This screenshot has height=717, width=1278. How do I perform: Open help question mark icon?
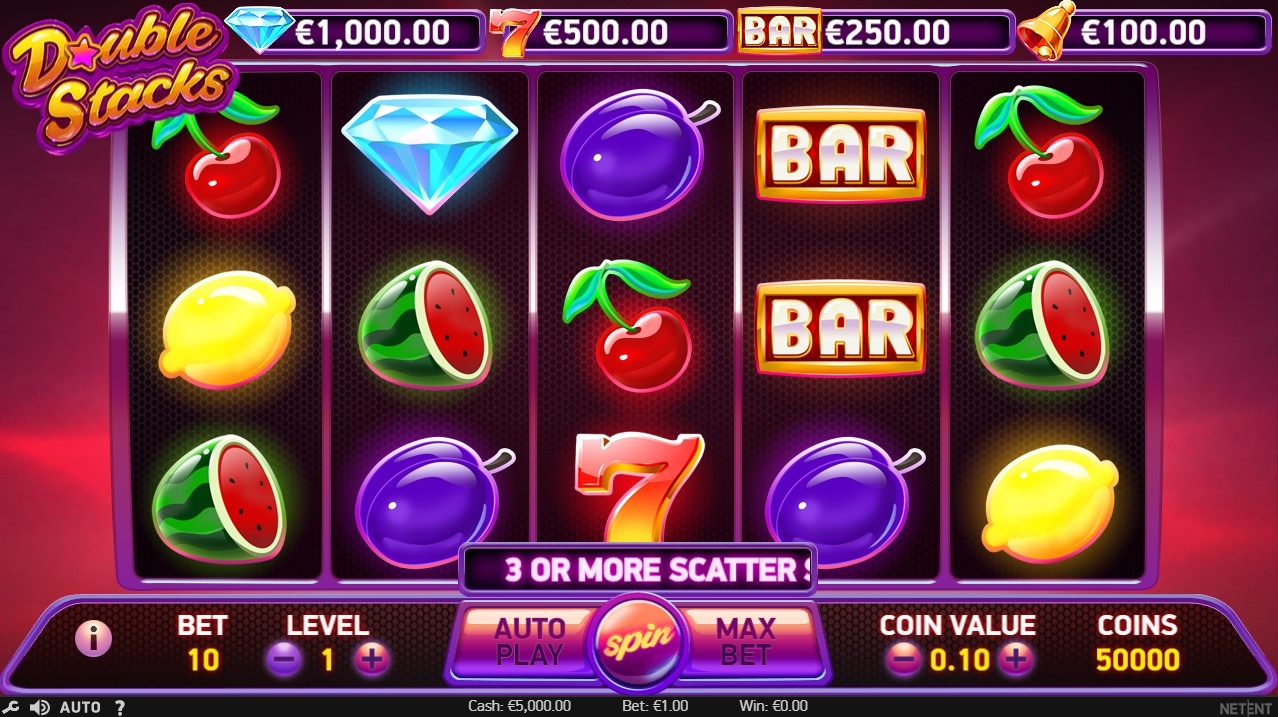(x=120, y=707)
